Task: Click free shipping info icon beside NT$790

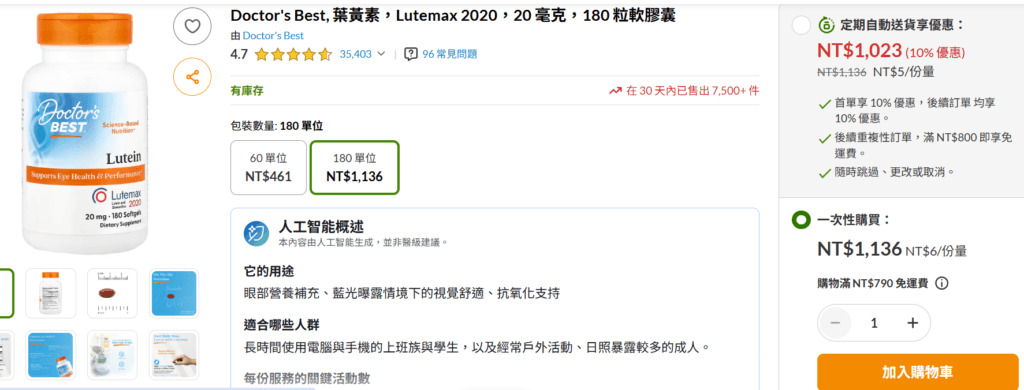Action: (x=941, y=284)
